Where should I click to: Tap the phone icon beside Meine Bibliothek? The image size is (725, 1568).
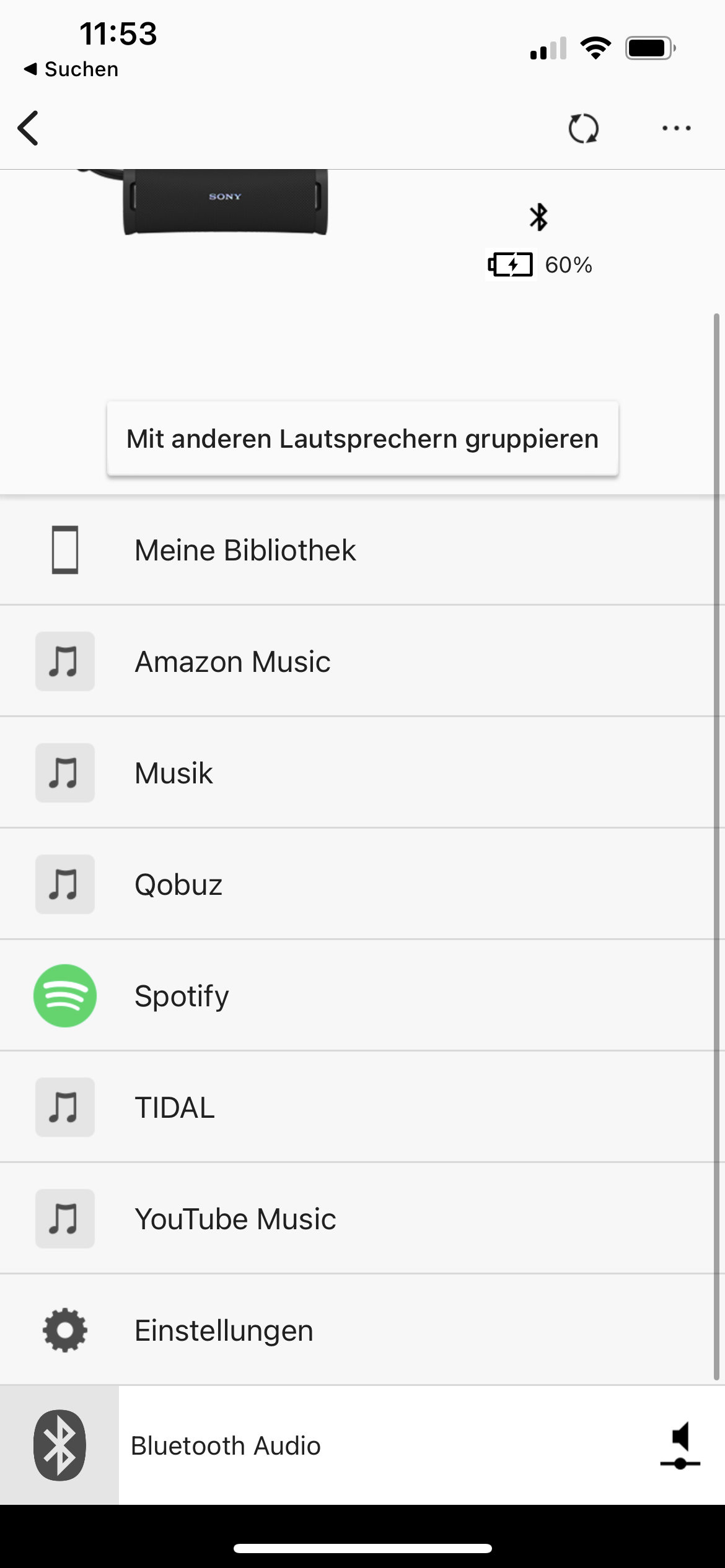point(65,550)
